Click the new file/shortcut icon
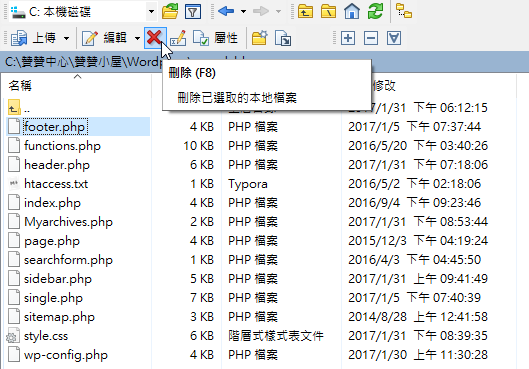 (x=283, y=38)
